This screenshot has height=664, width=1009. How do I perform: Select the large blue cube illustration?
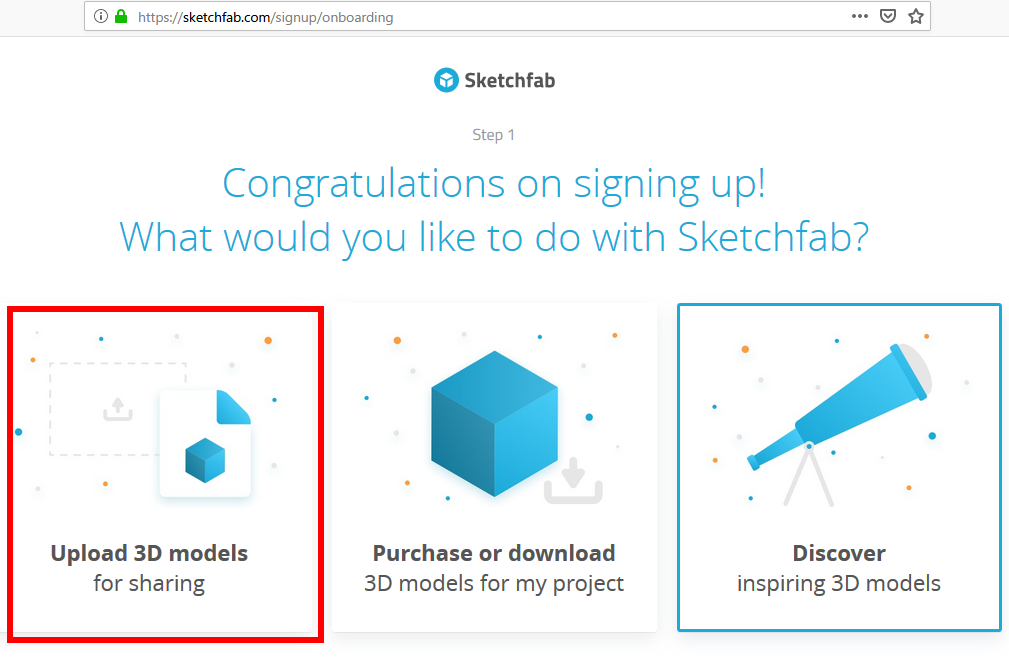pos(494,423)
